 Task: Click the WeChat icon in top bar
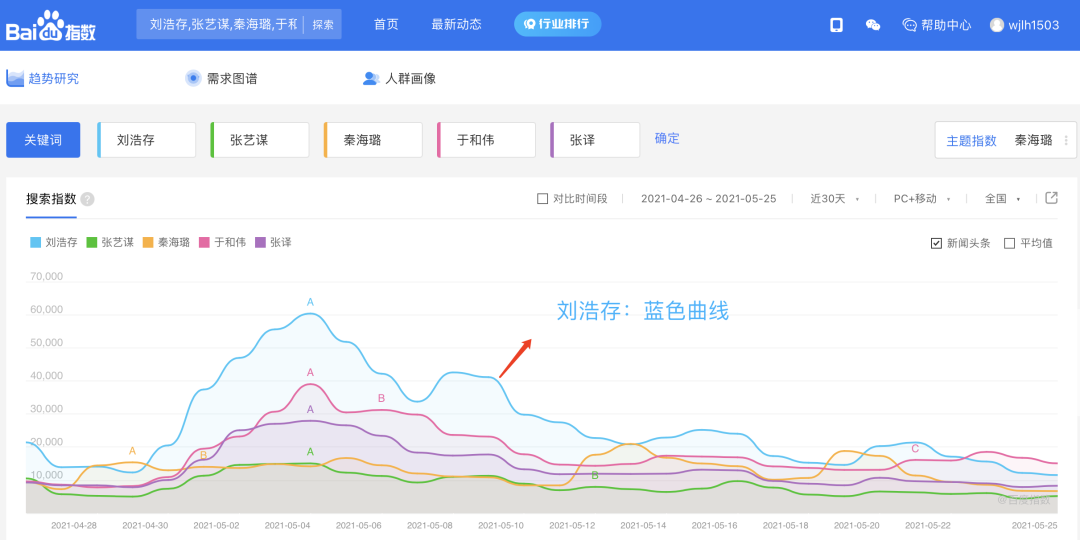pos(873,25)
